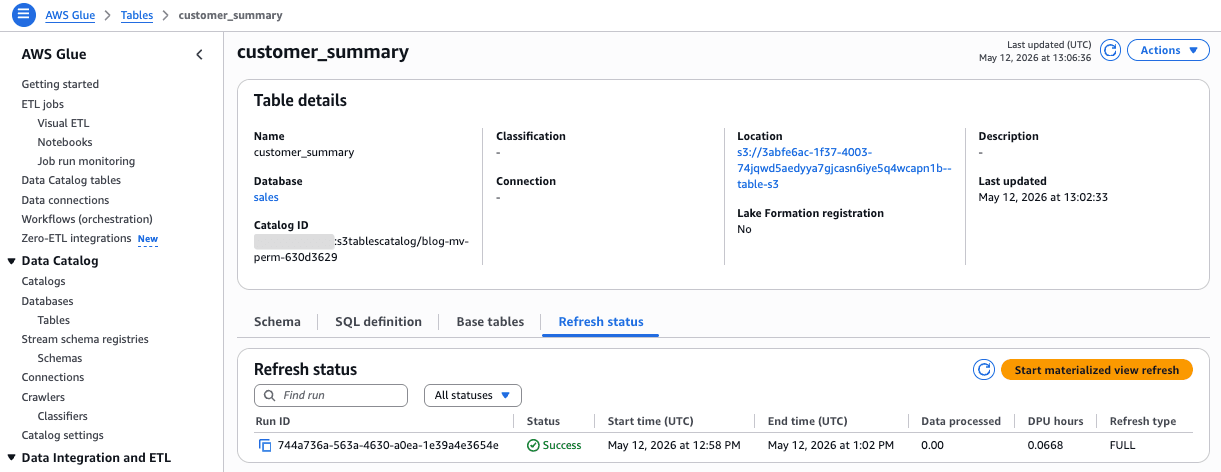Open the S3 location link
The image size is (1221, 472).
click(x=844, y=168)
